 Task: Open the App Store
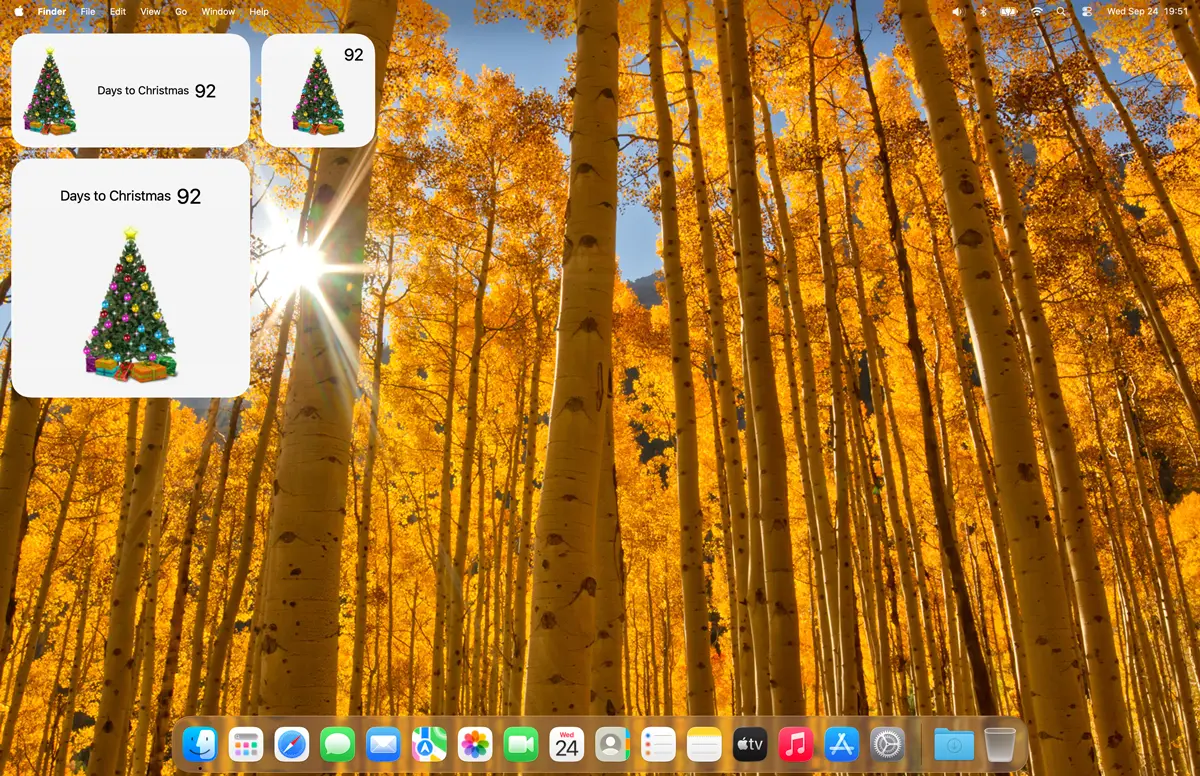coord(841,743)
